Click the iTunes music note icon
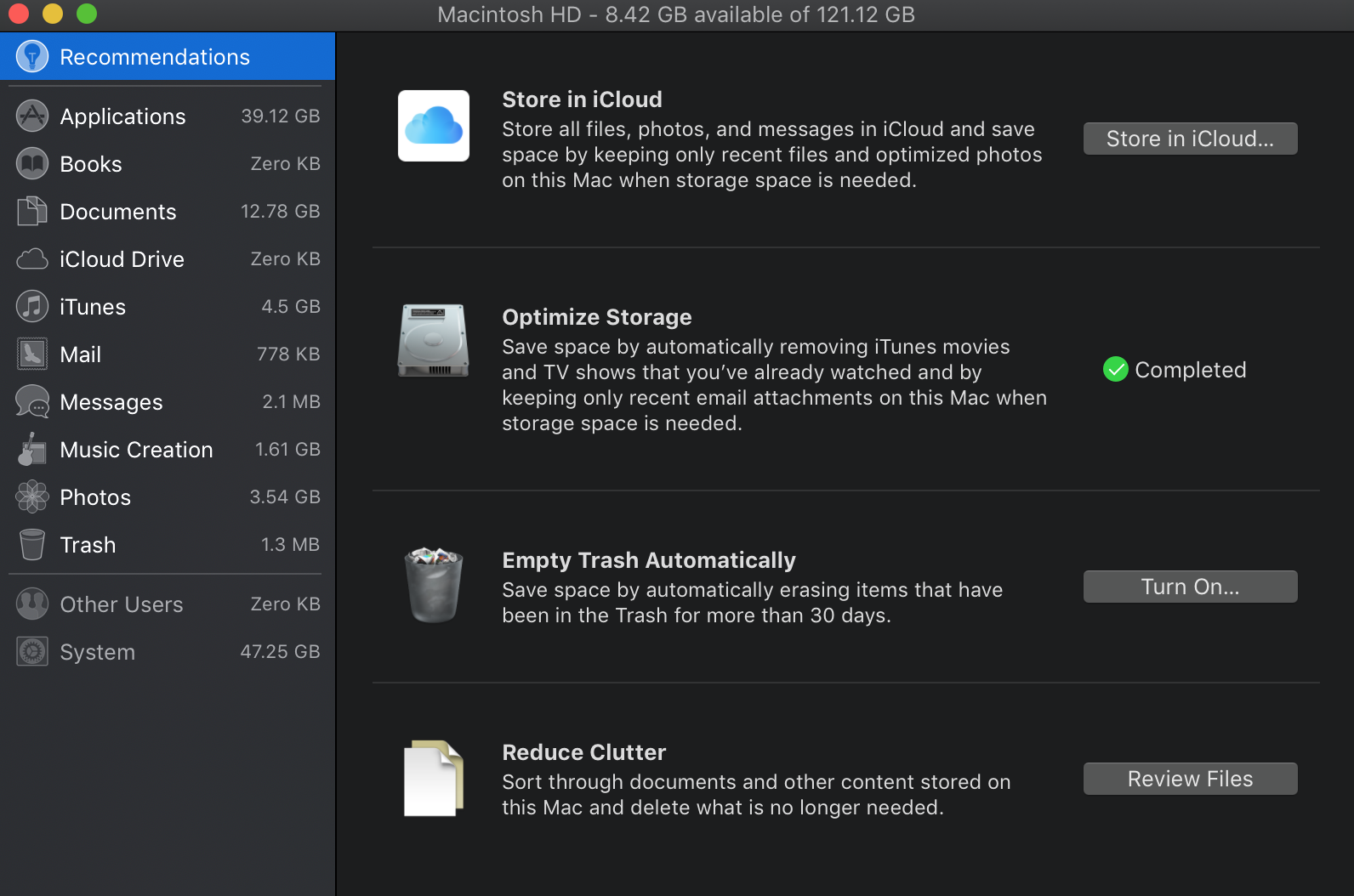 32,306
